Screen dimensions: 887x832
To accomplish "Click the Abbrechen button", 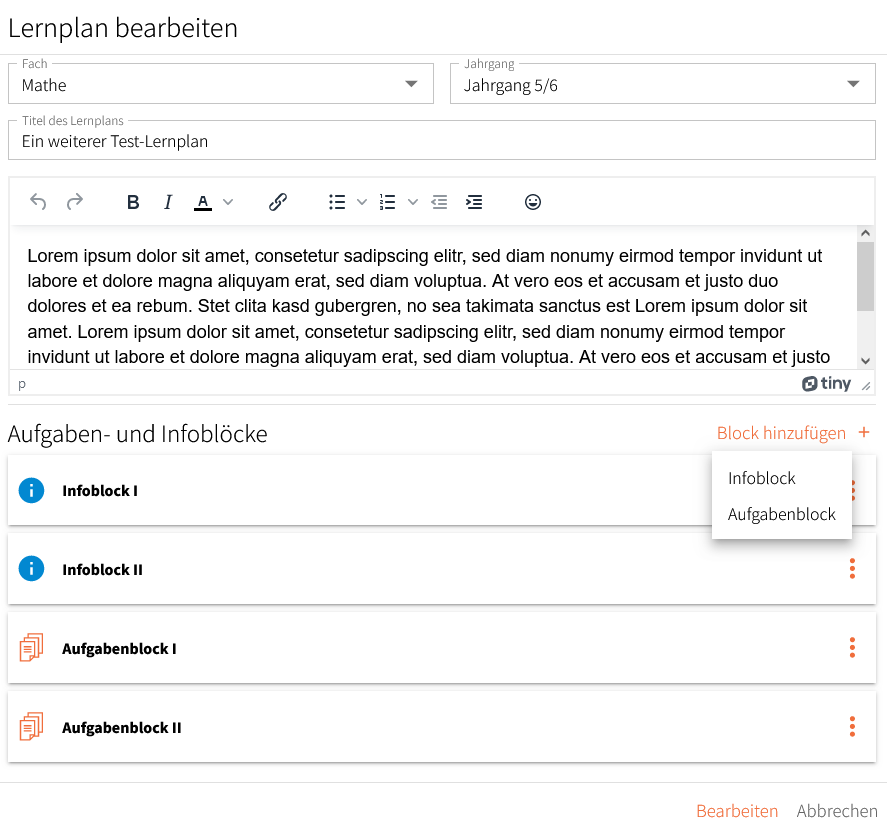I will 837,811.
